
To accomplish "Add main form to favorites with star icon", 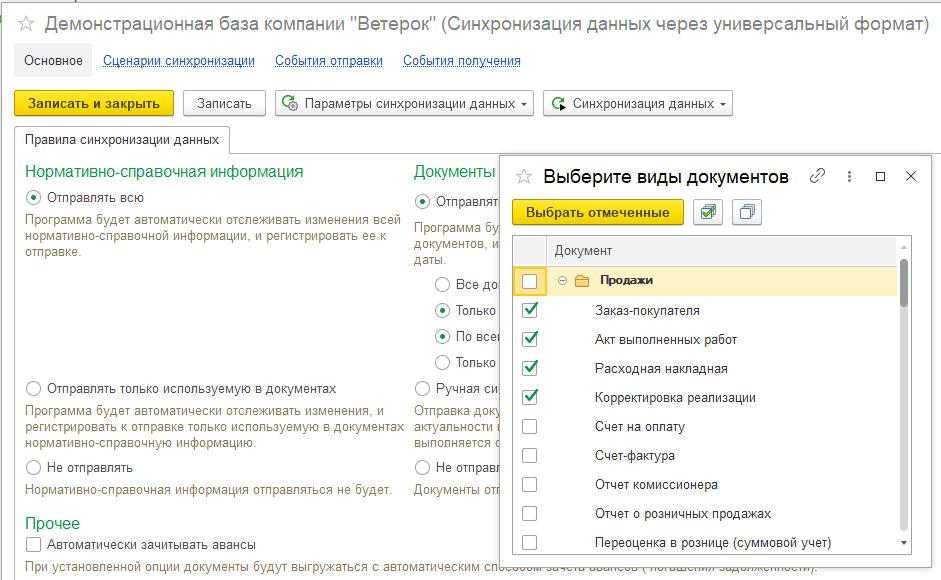I will (x=27, y=24).
